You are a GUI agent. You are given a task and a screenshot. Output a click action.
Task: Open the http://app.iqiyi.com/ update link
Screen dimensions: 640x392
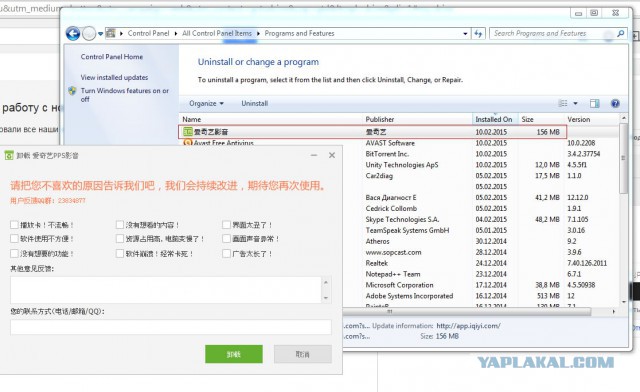[x=468, y=326]
